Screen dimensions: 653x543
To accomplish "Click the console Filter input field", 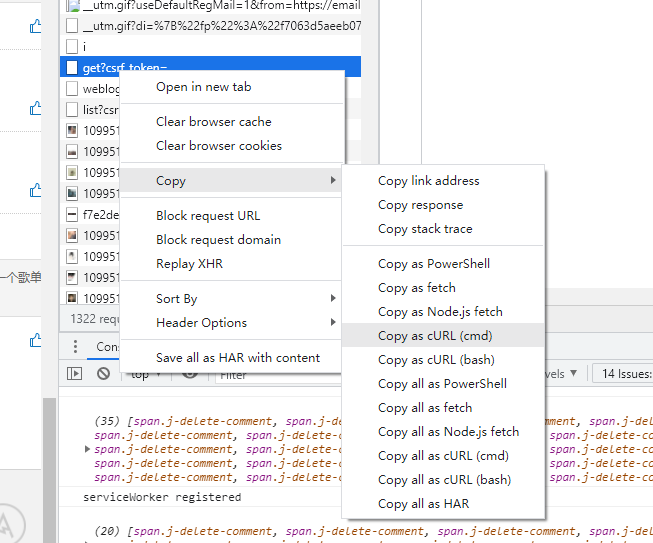I will point(278,375).
